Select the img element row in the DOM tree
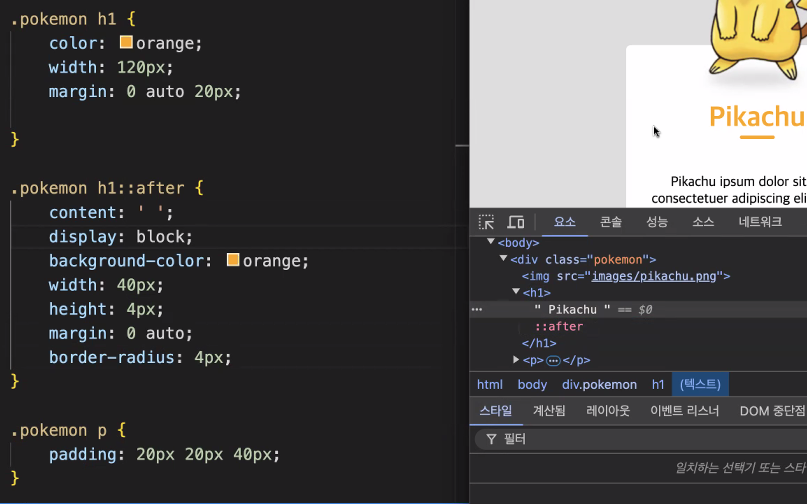Screen dimensions: 807x504 [626, 276]
